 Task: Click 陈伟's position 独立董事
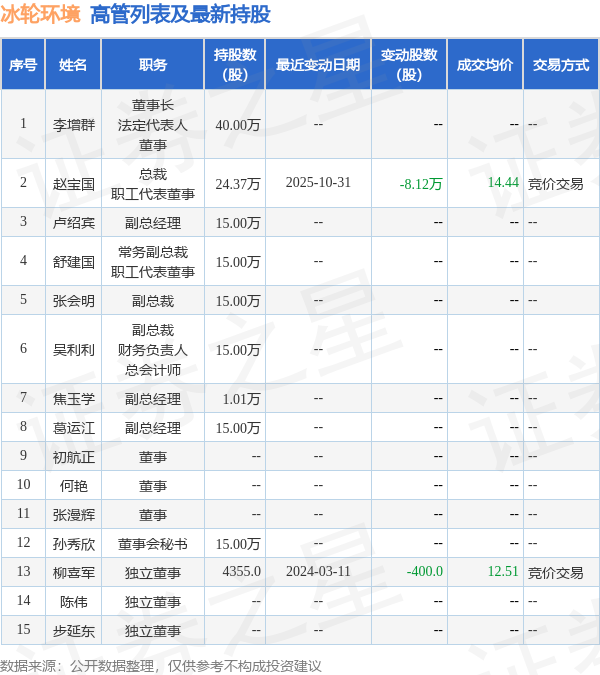pos(153,602)
